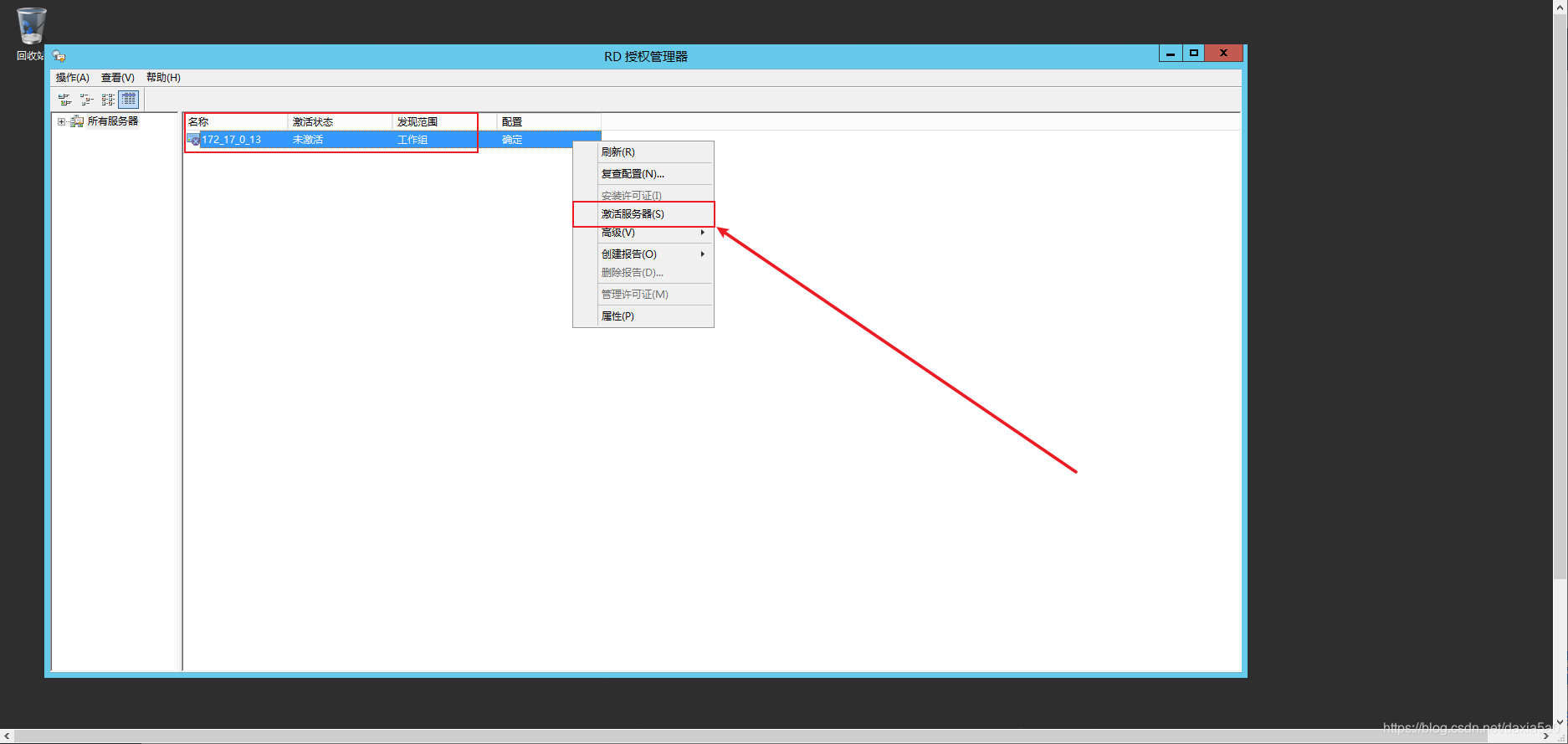Switch to small icons view in toolbar
Screen dimensions: 1568x744
coord(86,100)
